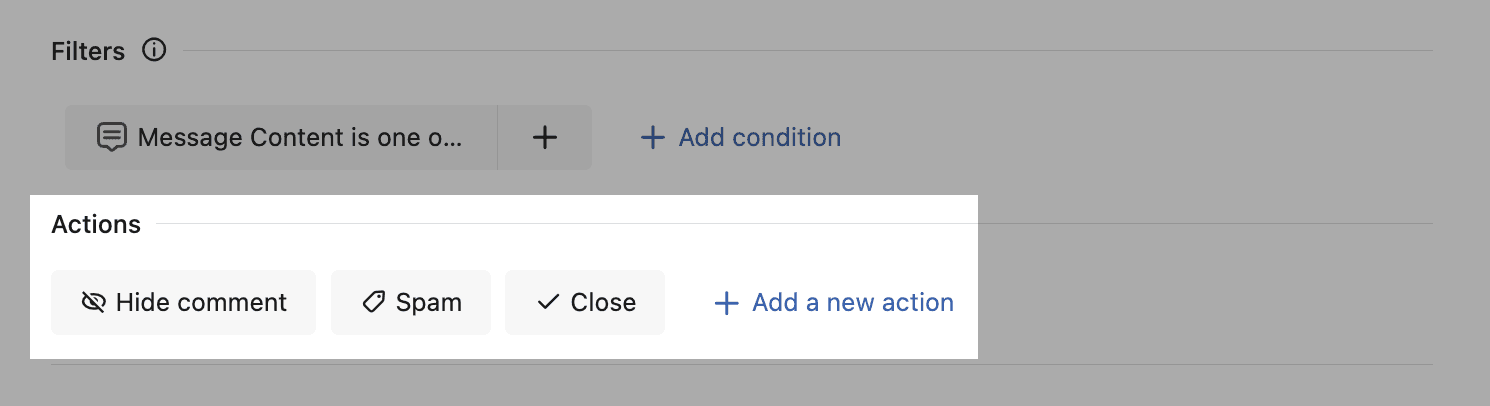The image size is (1490, 406).
Task: Click the tag icon on Spam action
Action: click(374, 302)
